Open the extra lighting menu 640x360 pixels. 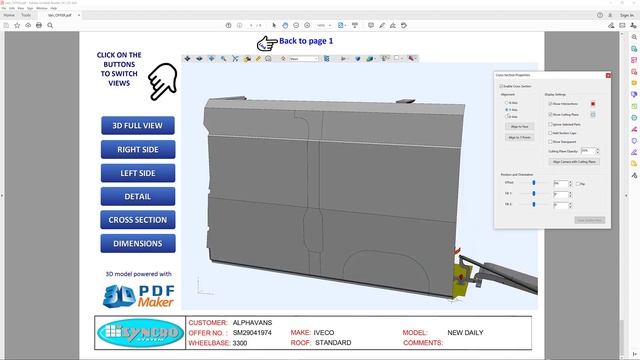385,59
